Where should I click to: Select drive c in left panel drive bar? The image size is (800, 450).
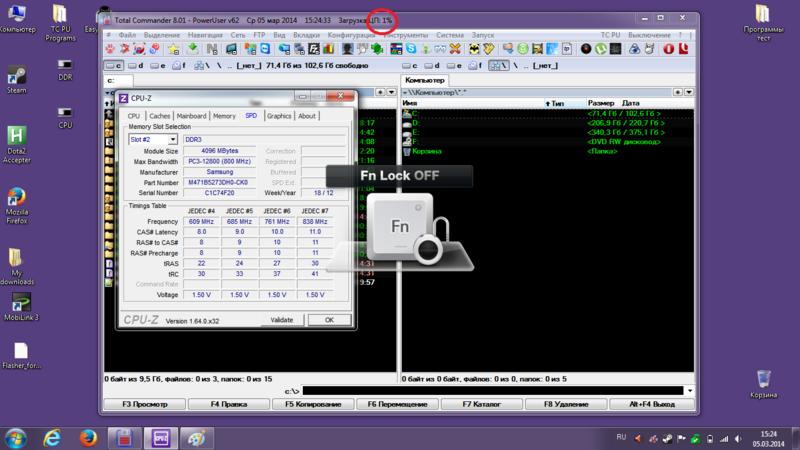click(x=114, y=66)
